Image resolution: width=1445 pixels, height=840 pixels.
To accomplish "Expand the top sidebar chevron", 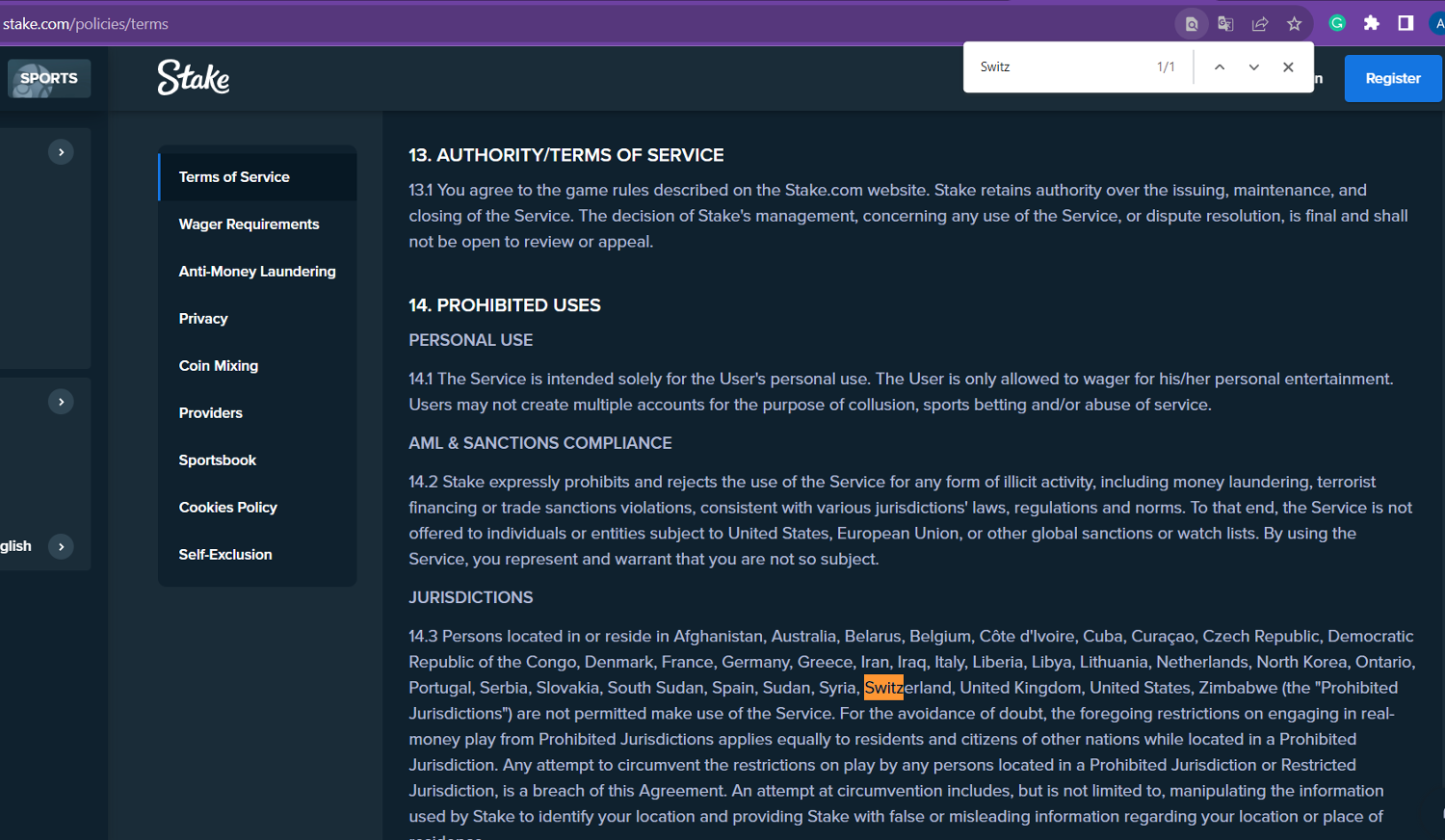I will pos(61,152).
